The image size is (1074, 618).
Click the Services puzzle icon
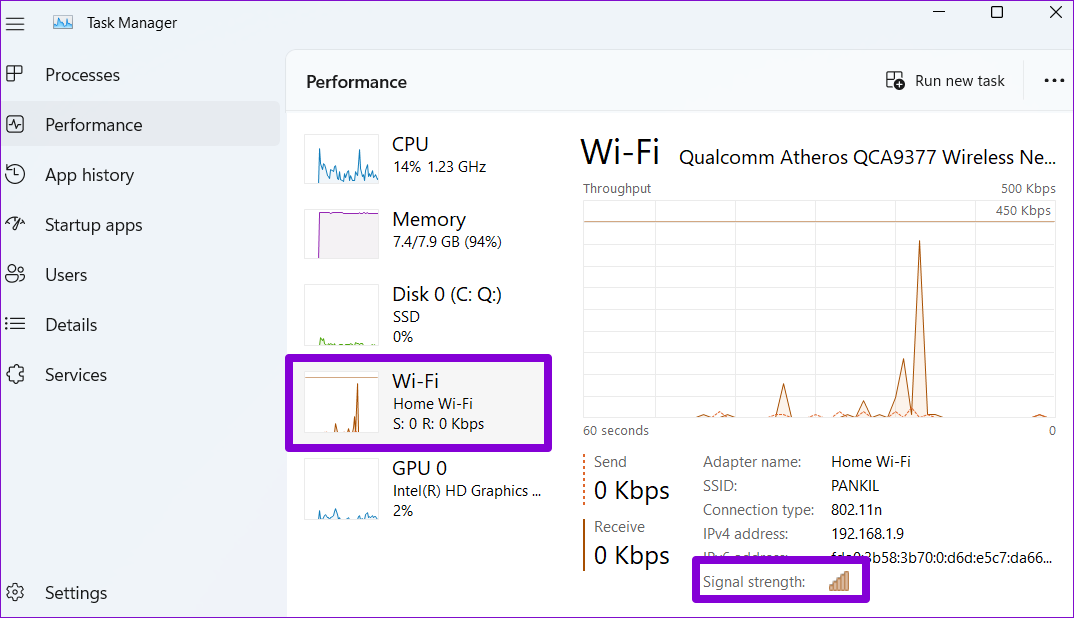pos(15,374)
